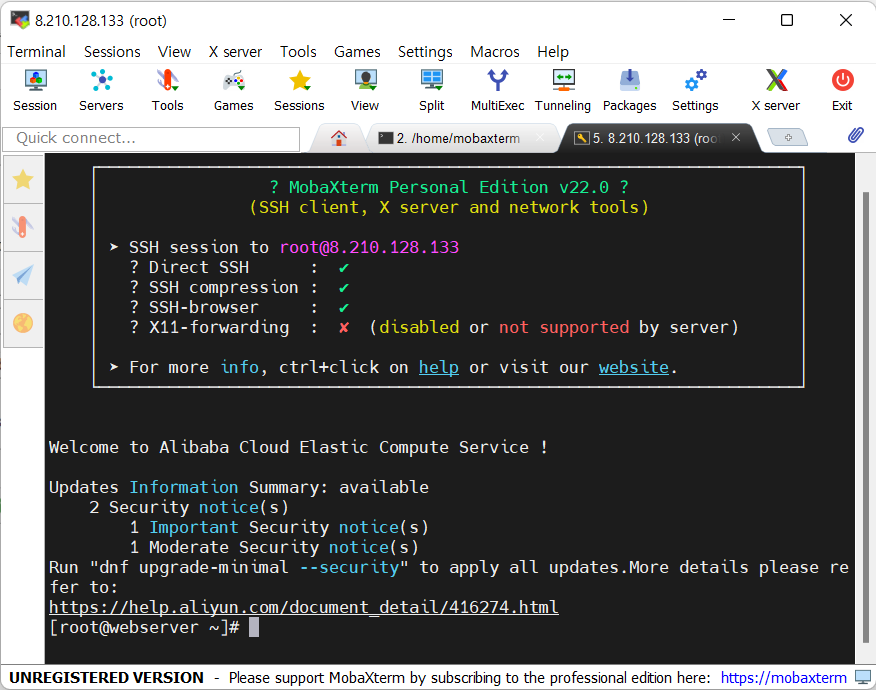The image size is (876, 690).
Task: Enable MultiExec mode from the toolbar
Action: coord(497,90)
